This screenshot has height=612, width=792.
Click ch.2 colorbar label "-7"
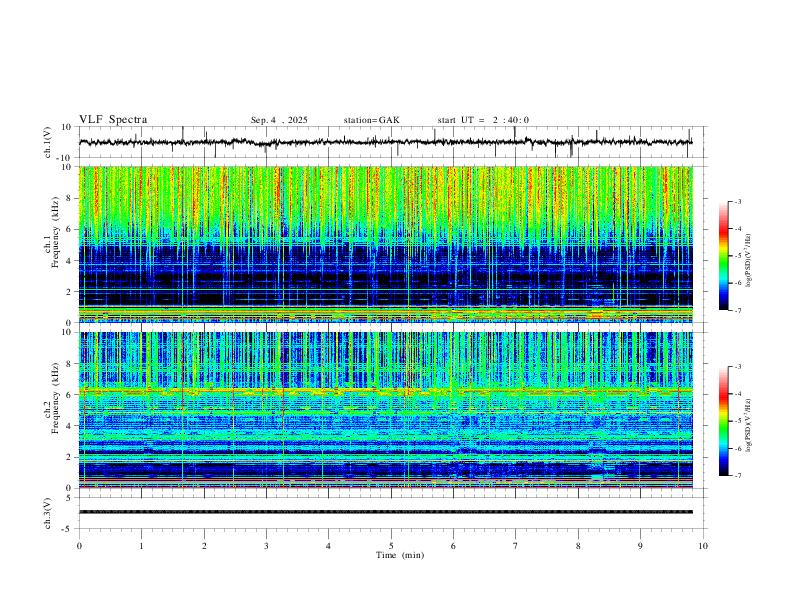coord(737,475)
